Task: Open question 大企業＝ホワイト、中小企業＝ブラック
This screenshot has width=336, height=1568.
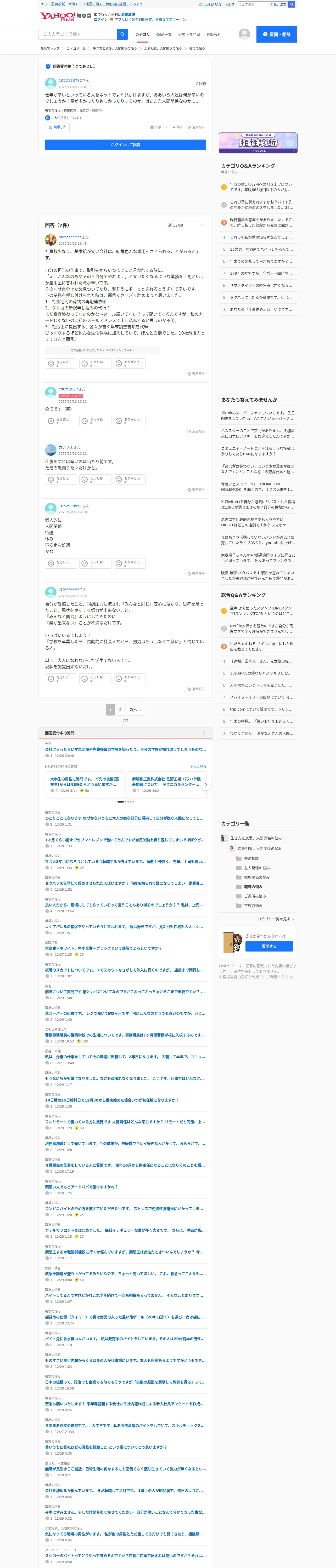Action: (x=103, y=948)
